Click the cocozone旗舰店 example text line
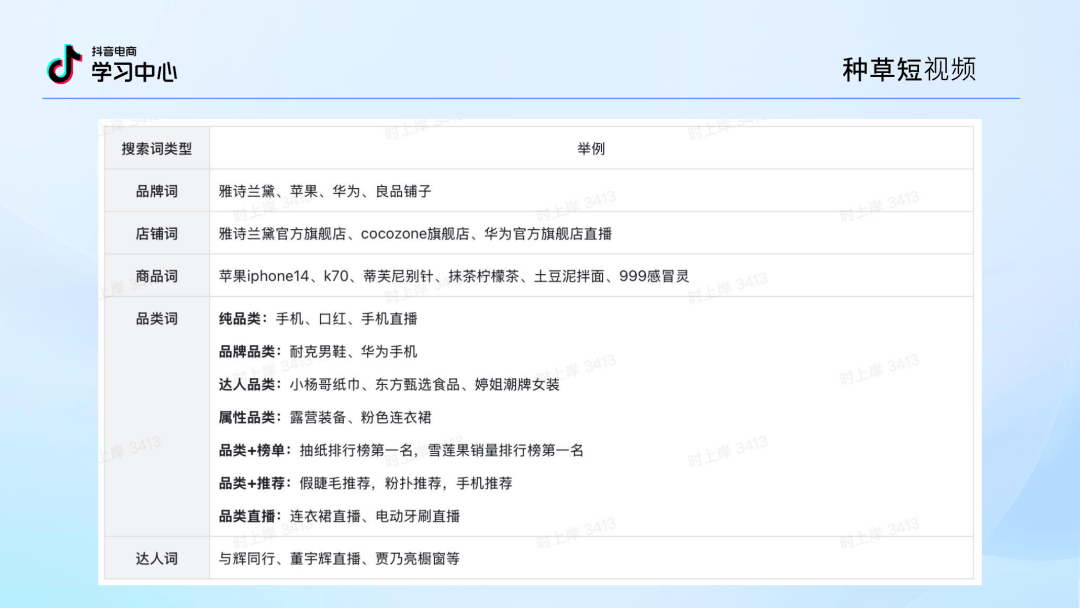1080x608 pixels. (415, 234)
